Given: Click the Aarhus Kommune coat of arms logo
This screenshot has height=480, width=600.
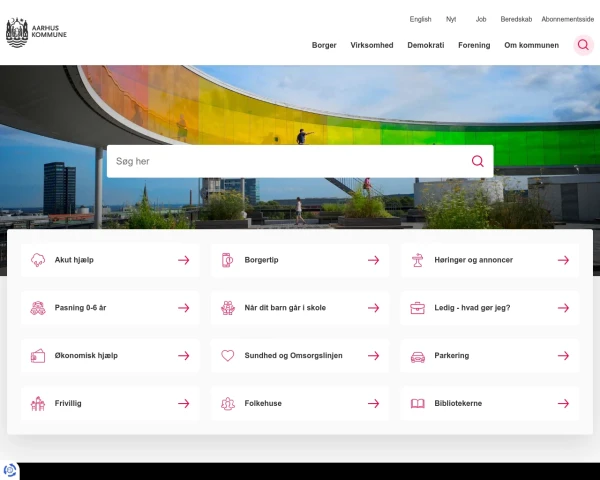Looking at the screenshot, I should [17, 33].
